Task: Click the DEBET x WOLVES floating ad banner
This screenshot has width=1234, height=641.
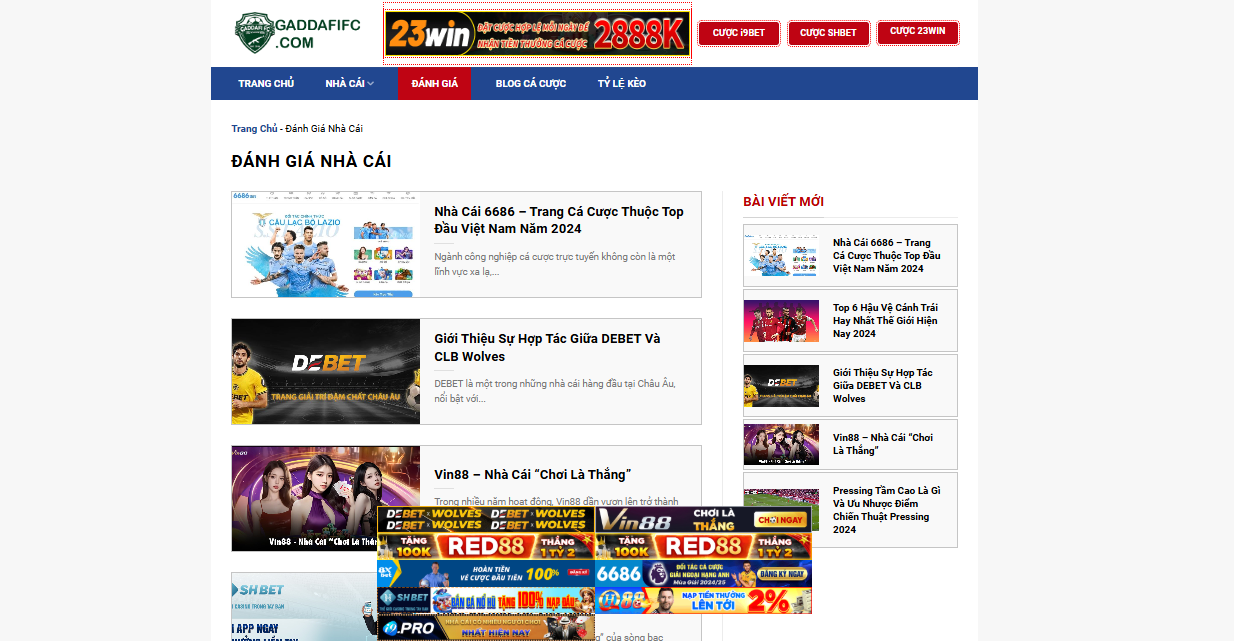Action: click(486, 519)
